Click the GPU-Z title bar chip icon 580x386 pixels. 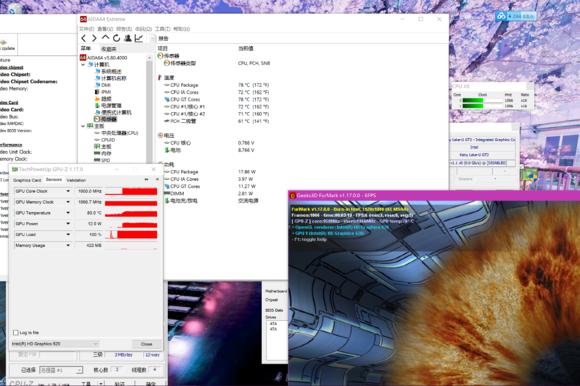[15, 169]
